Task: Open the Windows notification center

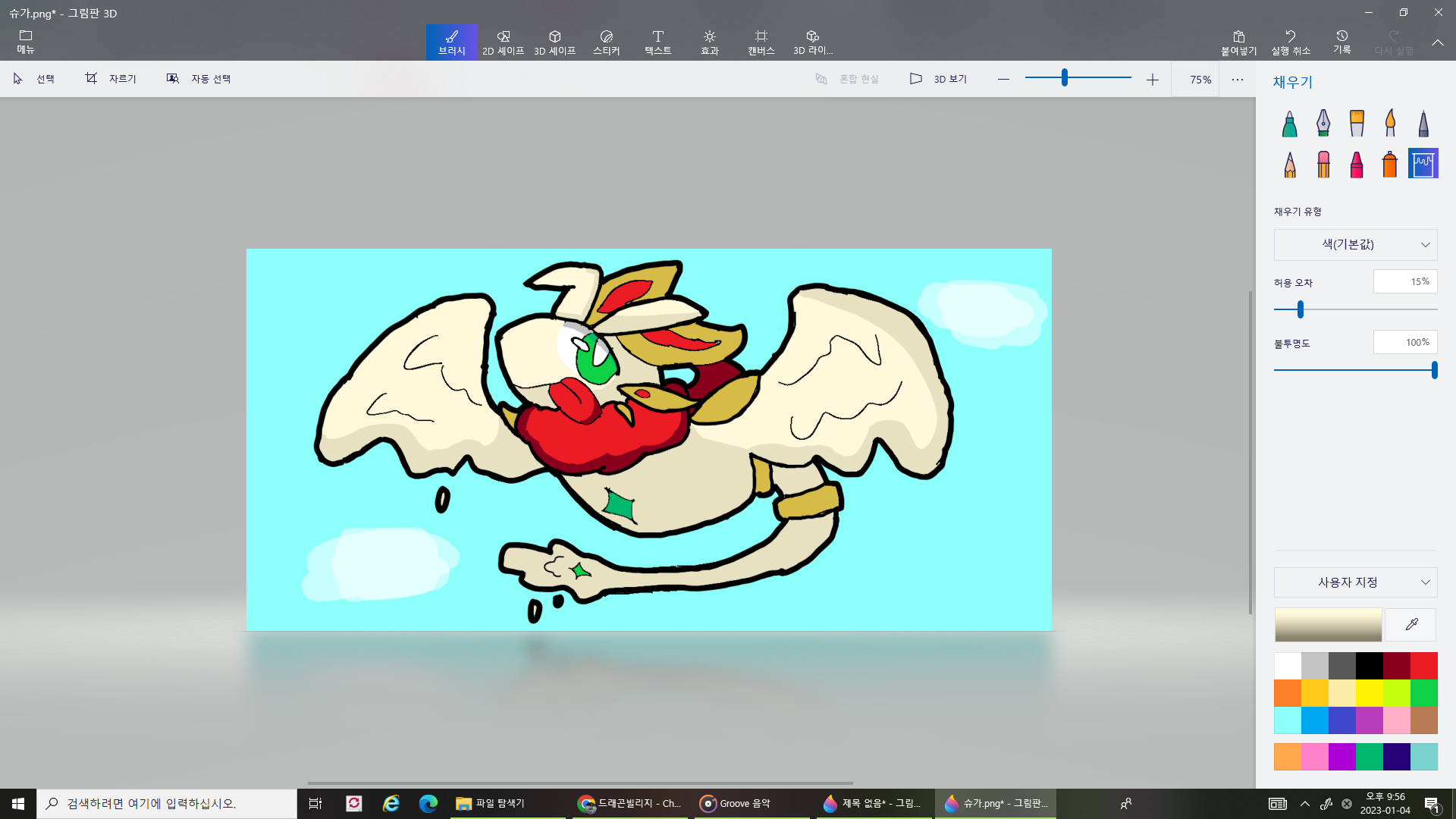Action: (1432, 804)
